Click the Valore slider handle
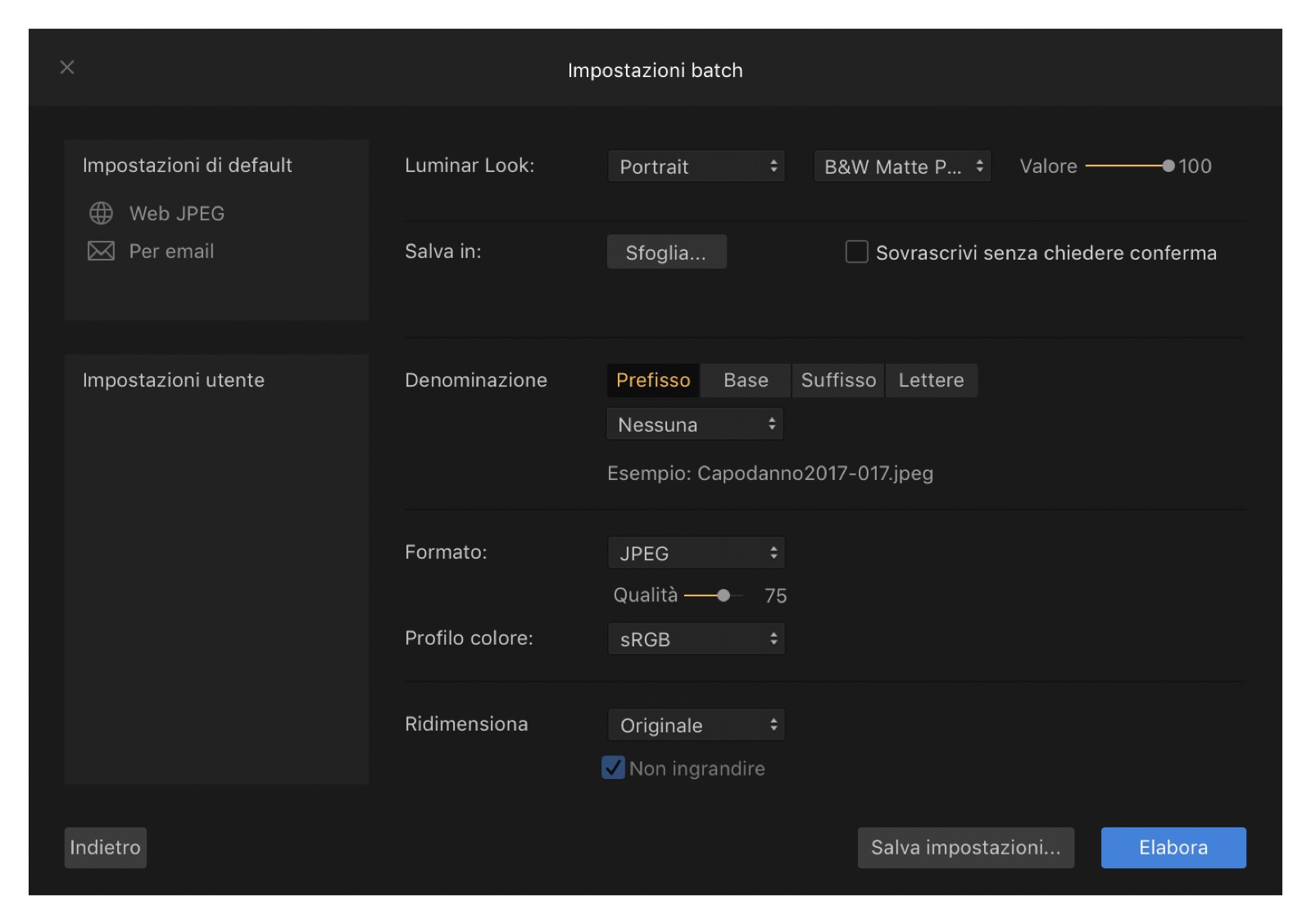 (x=1168, y=165)
